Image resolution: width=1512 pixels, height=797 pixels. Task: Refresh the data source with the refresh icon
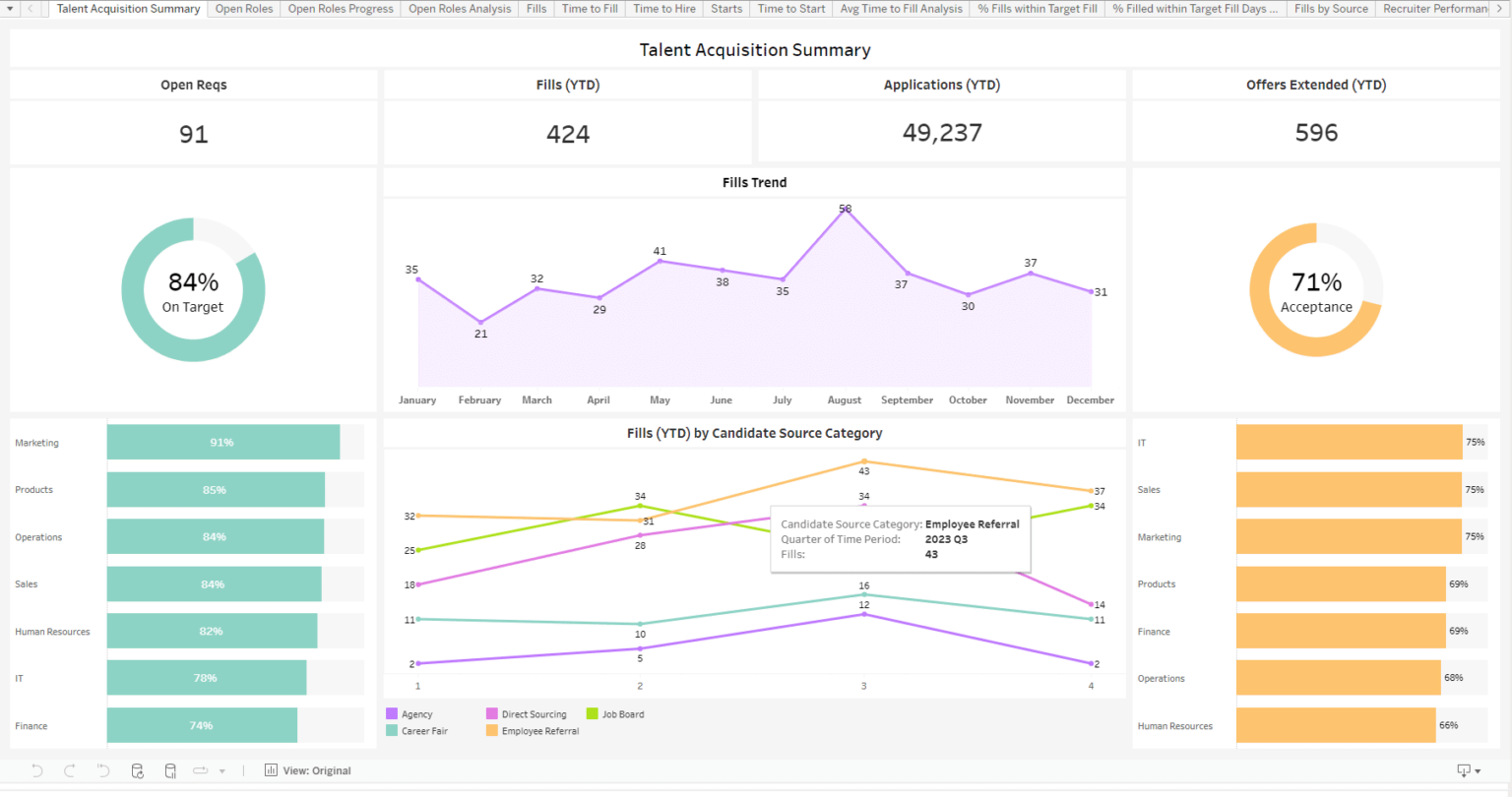tap(137, 770)
